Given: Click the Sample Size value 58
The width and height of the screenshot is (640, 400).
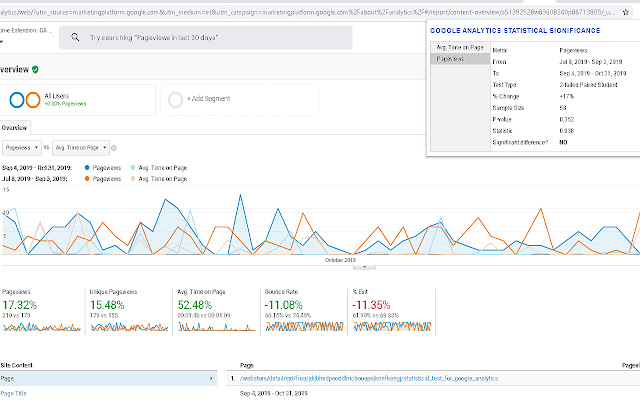Looking at the screenshot, I should 563,108.
